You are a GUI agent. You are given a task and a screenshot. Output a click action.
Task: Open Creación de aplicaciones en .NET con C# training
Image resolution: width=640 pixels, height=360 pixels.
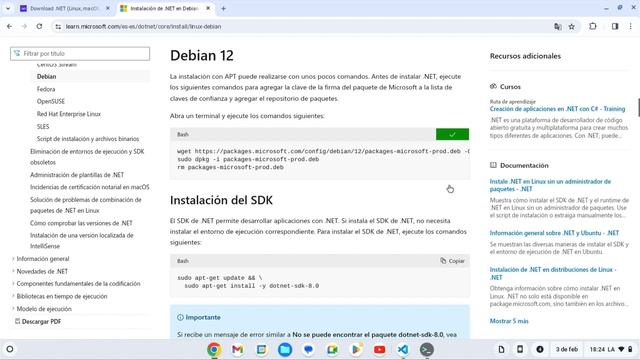tap(557, 109)
